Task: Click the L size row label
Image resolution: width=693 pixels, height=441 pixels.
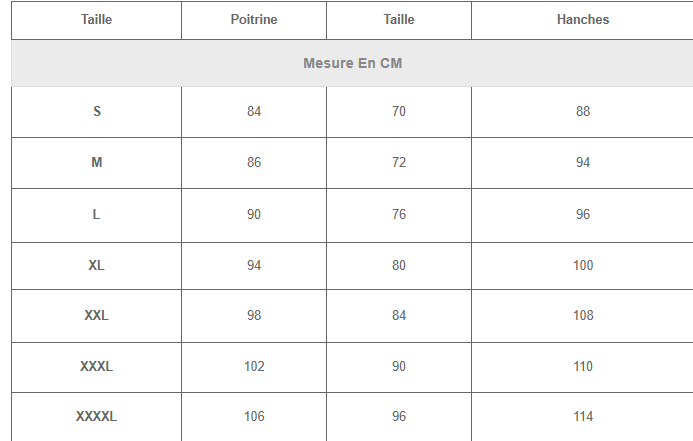Action: pyautogui.click(x=97, y=215)
